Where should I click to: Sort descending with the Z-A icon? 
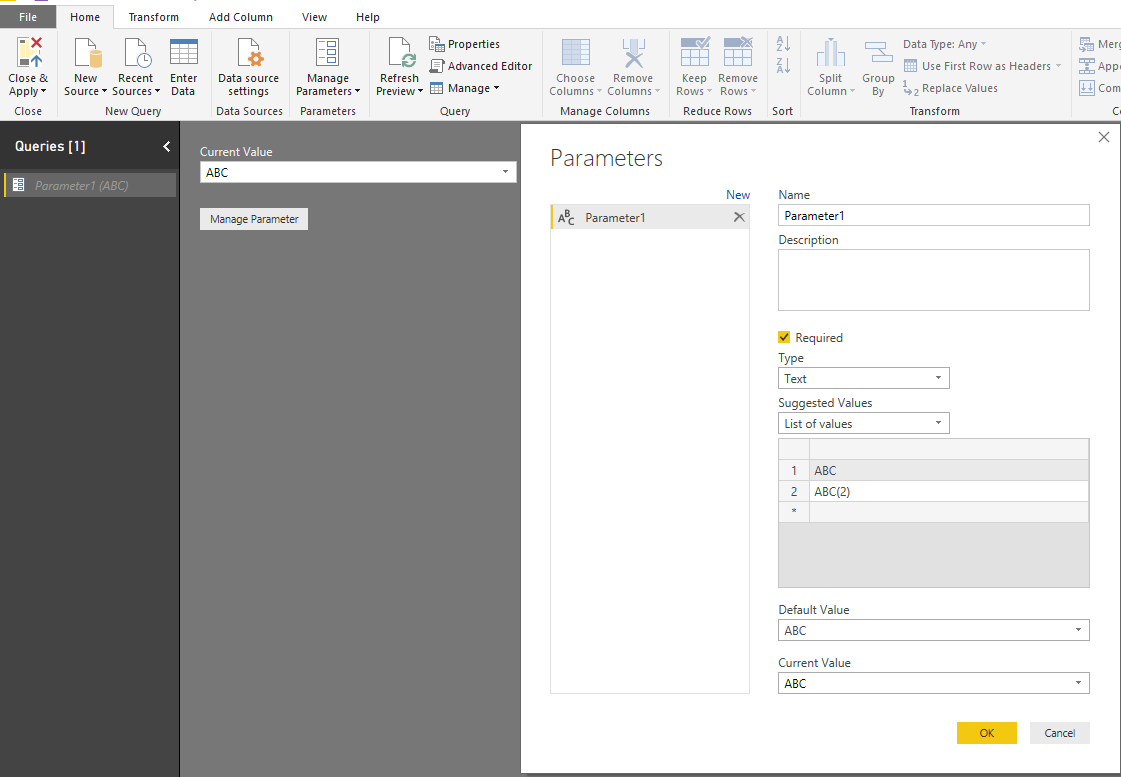[784, 66]
